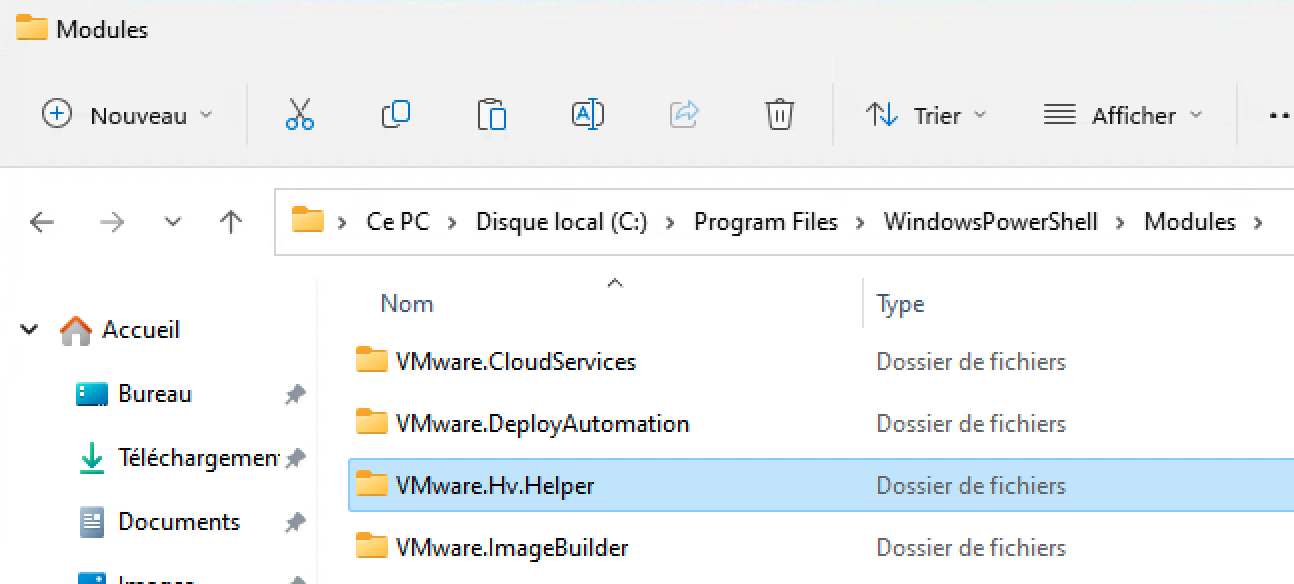Screen dimensions: 1294x584
Task: Delete the folder using the trash icon
Action: coord(779,114)
